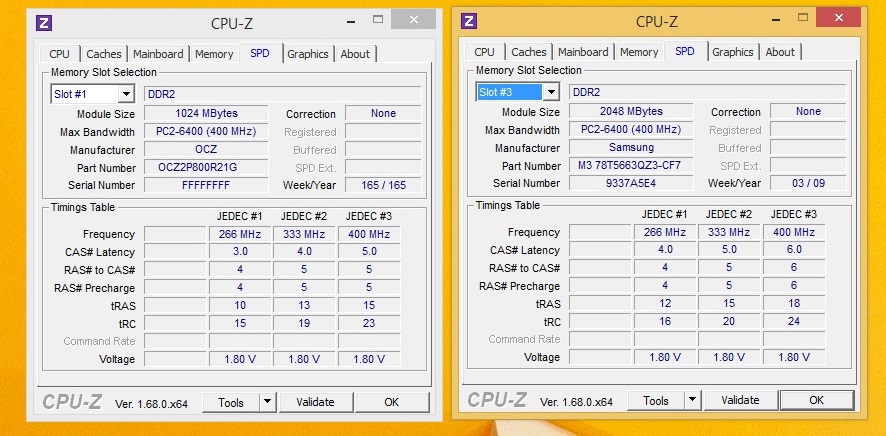Click the Tools button in right window

[655, 400]
